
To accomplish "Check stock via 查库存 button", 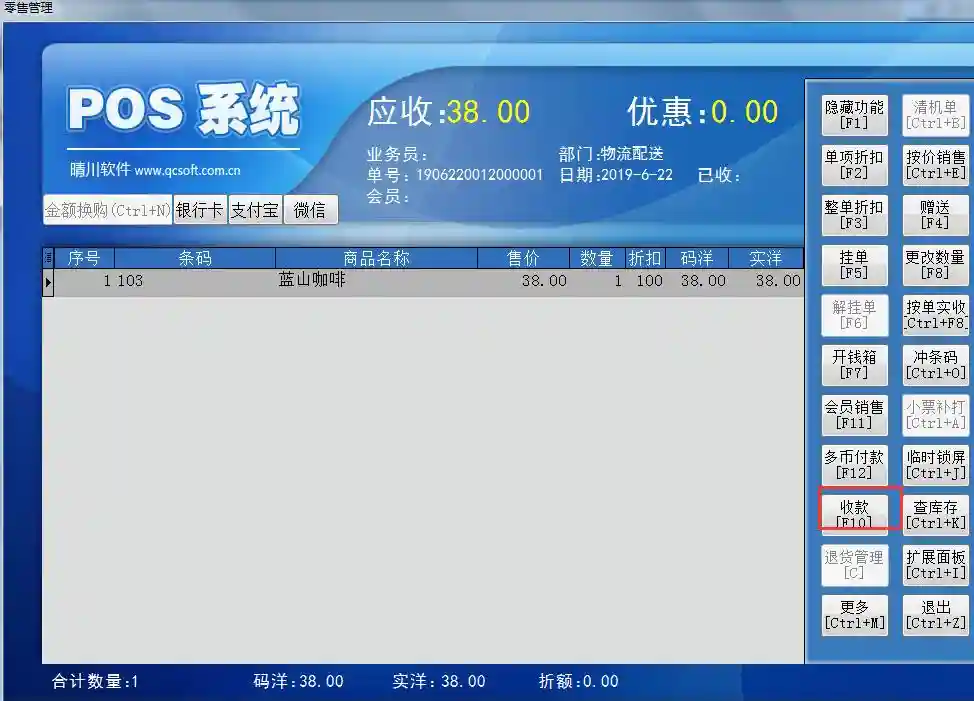I will (935, 515).
